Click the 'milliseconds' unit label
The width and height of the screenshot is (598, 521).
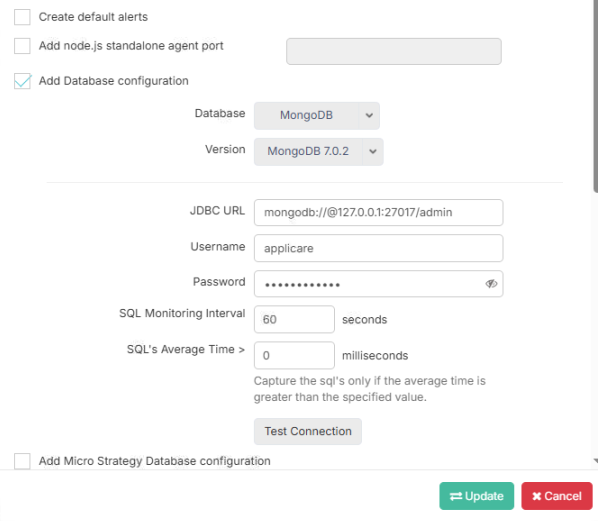click(375, 355)
